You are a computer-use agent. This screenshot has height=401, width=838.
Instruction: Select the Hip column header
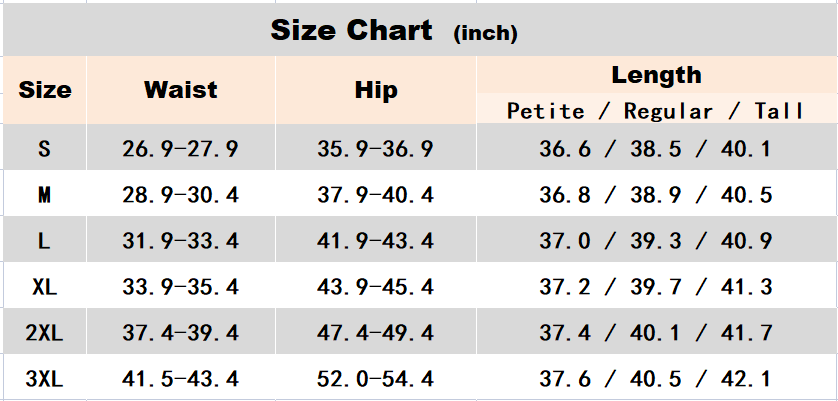coord(376,90)
